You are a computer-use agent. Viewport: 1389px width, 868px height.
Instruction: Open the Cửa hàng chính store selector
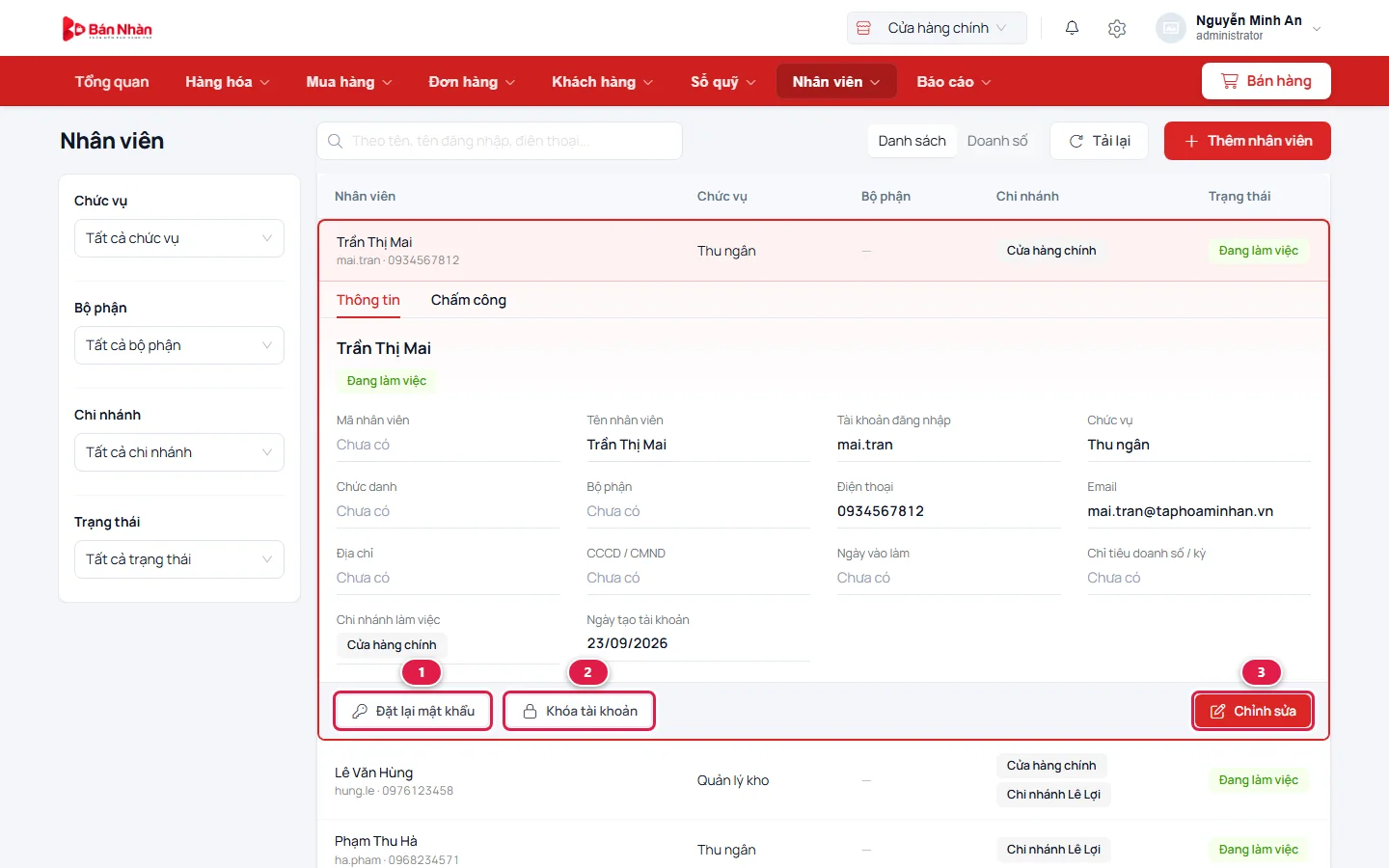[x=937, y=28]
